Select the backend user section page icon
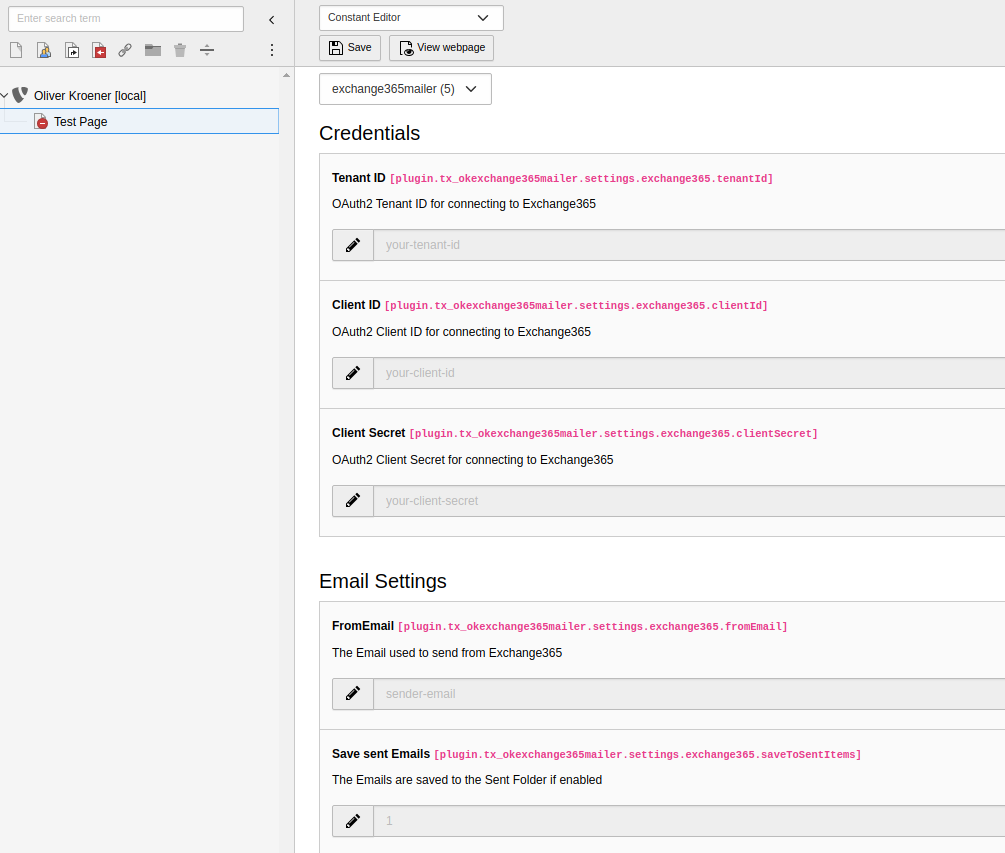The width and height of the screenshot is (1005, 853). click(43, 50)
